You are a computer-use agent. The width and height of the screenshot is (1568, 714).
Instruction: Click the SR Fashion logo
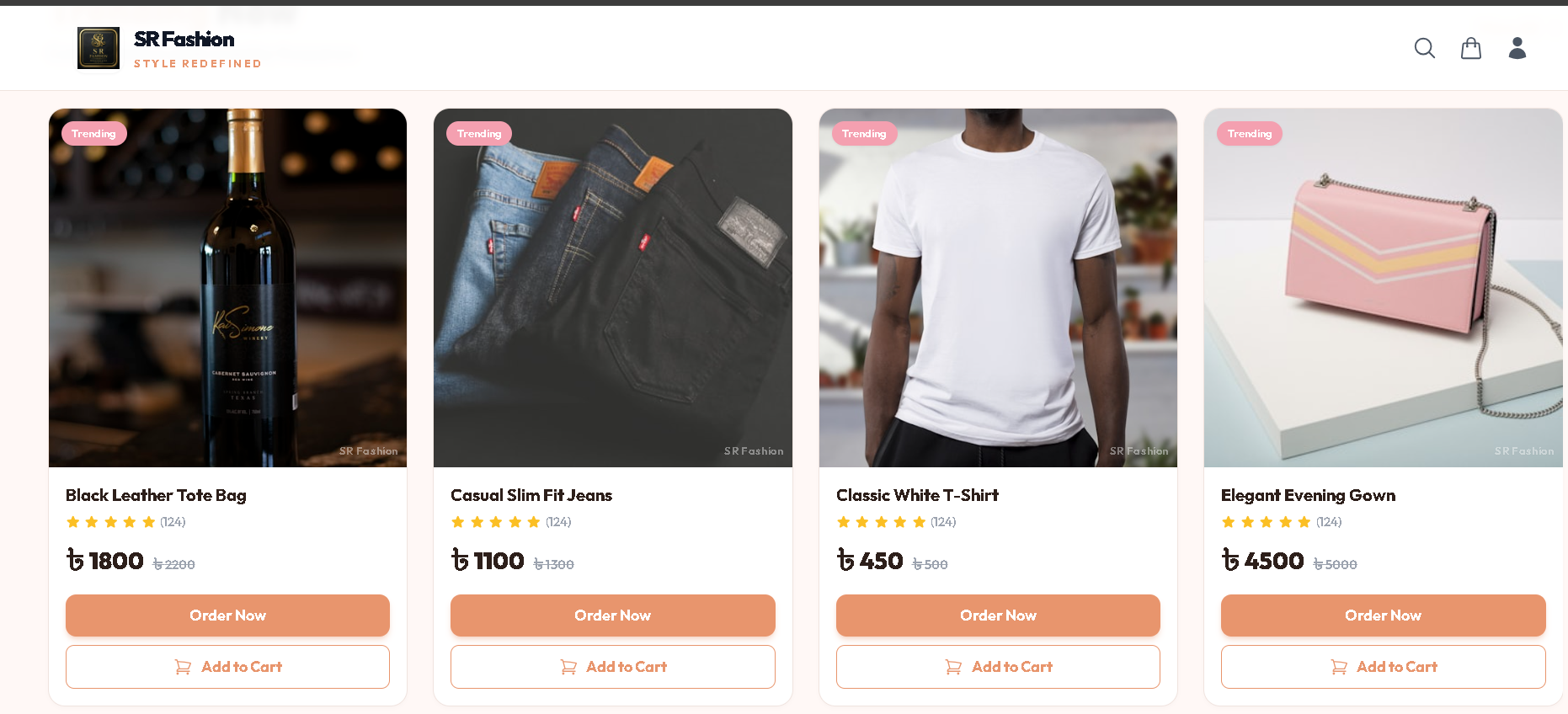[x=99, y=48]
